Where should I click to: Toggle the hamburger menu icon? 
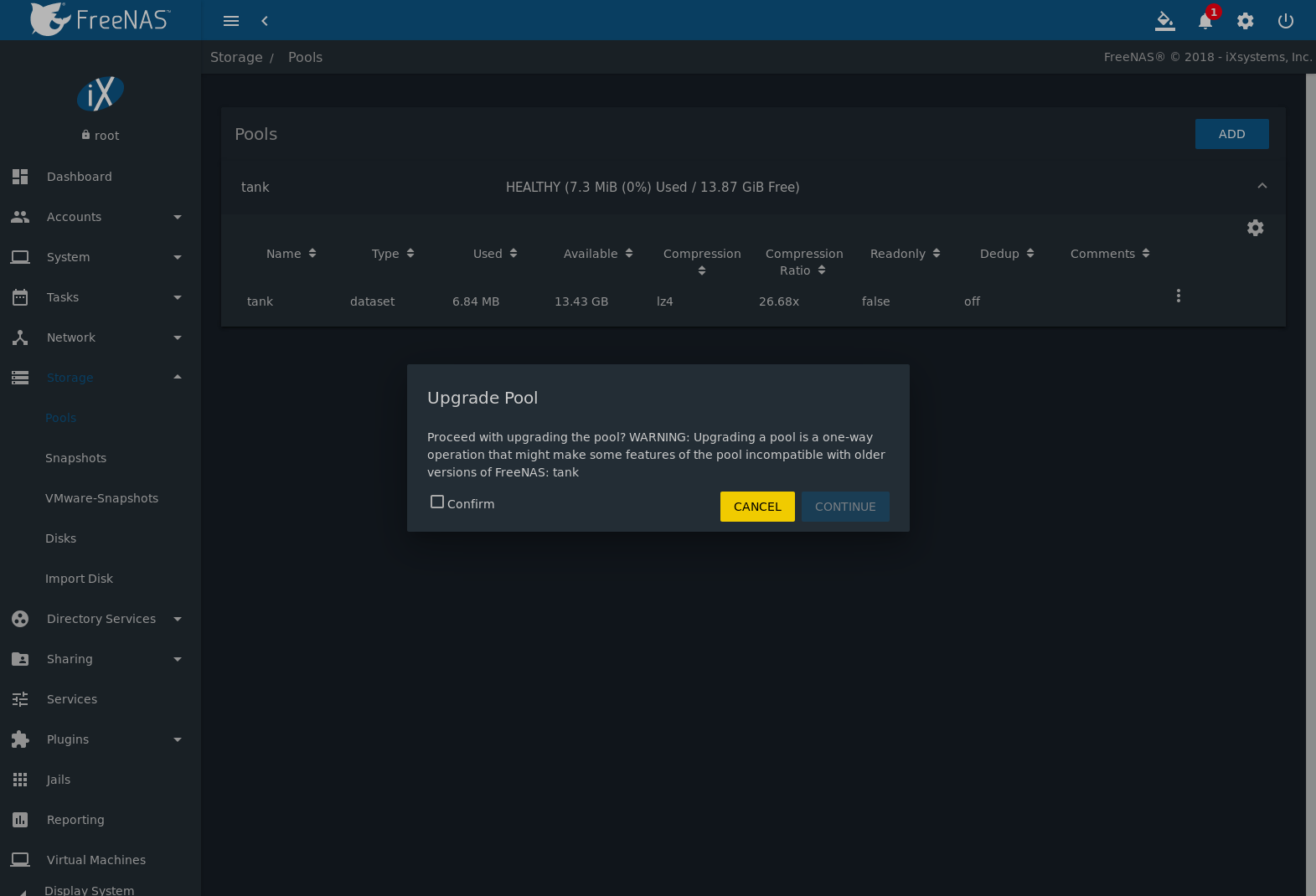(x=231, y=21)
